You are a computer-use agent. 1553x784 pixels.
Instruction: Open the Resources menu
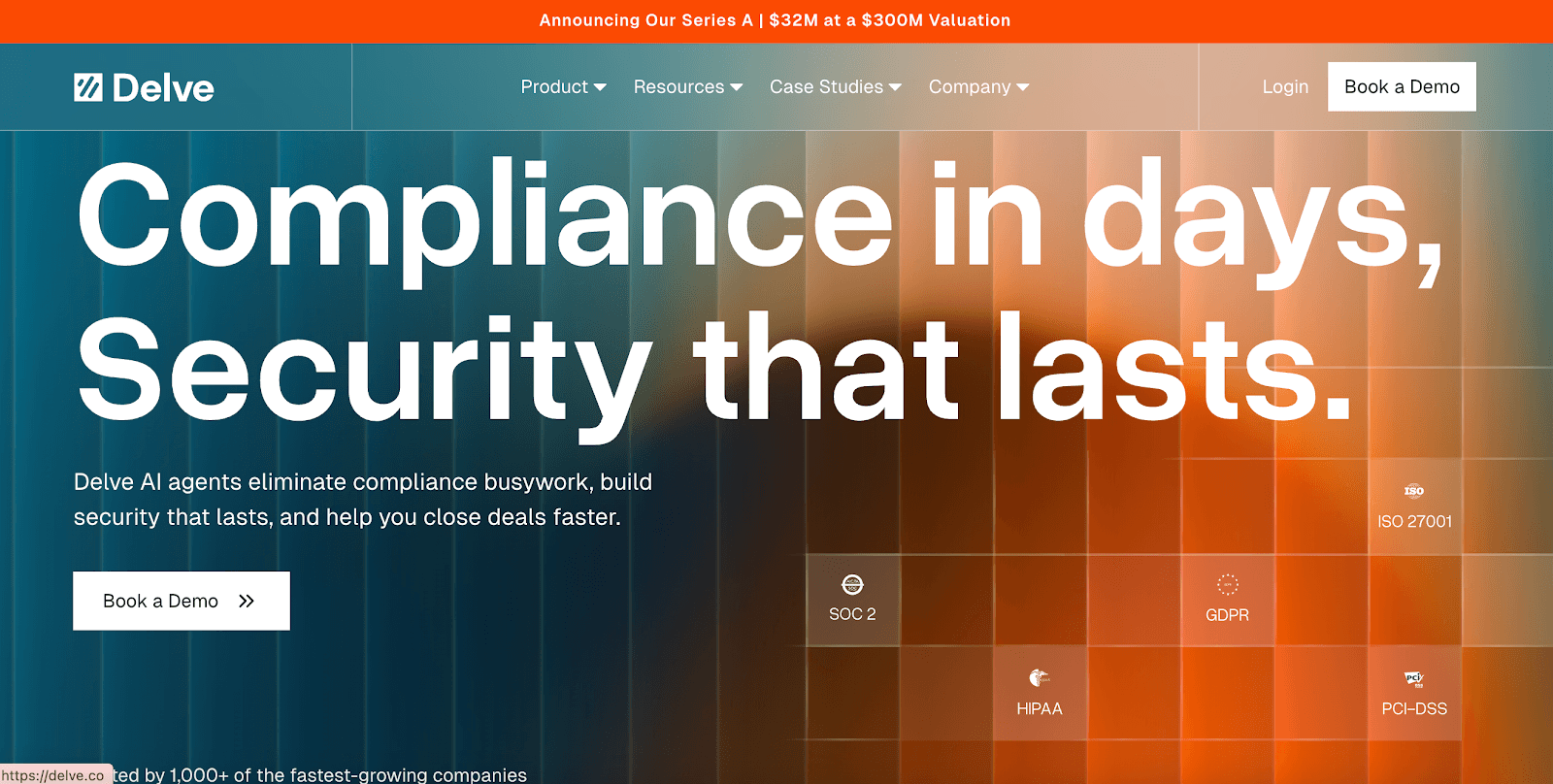pos(688,86)
